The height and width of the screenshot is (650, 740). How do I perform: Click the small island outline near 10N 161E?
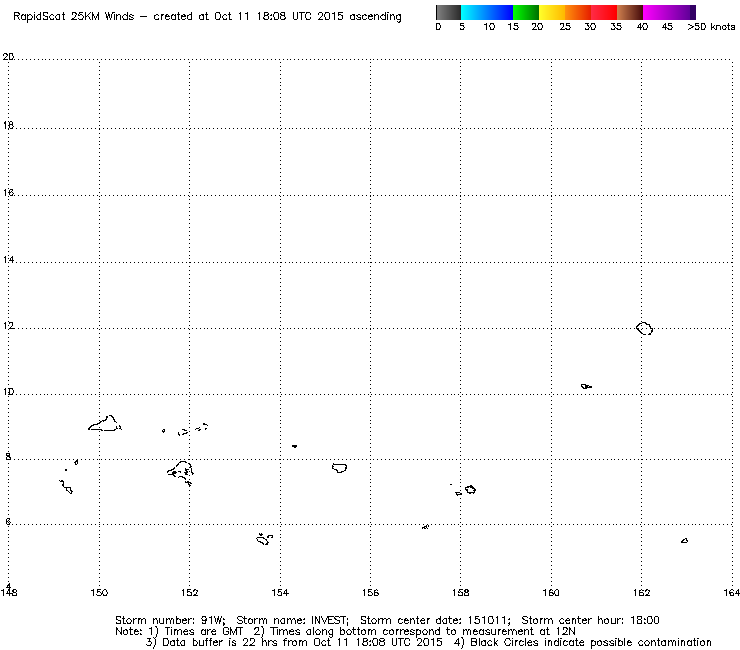pyautogui.click(x=586, y=387)
